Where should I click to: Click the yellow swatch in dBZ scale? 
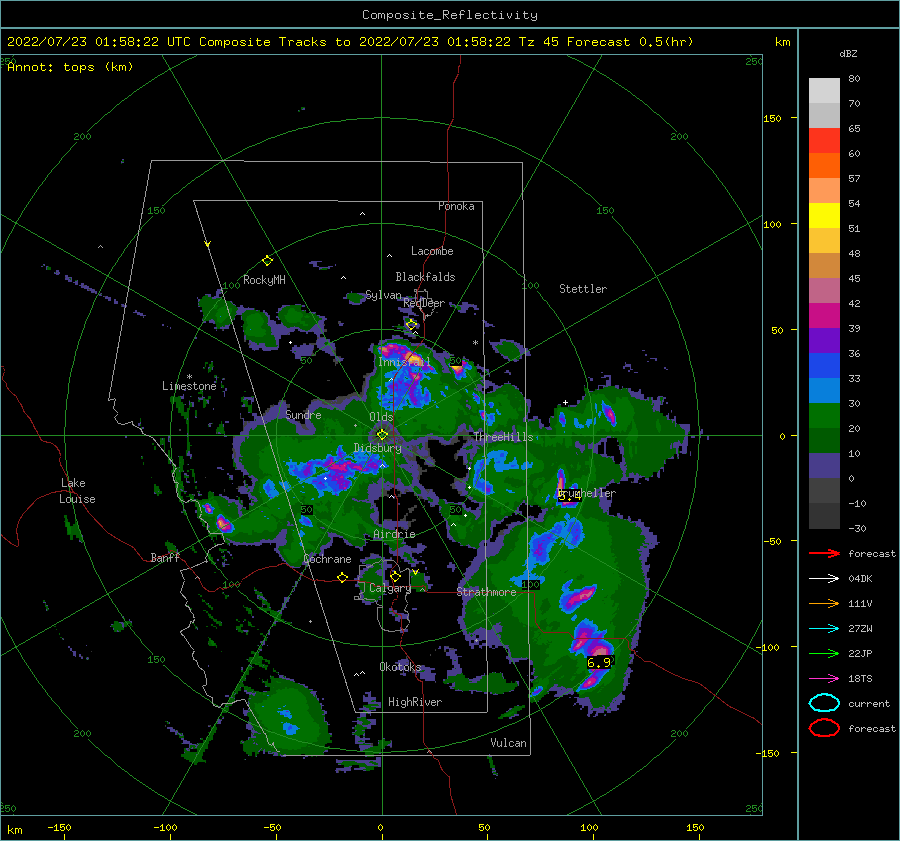click(x=824, y=215)
